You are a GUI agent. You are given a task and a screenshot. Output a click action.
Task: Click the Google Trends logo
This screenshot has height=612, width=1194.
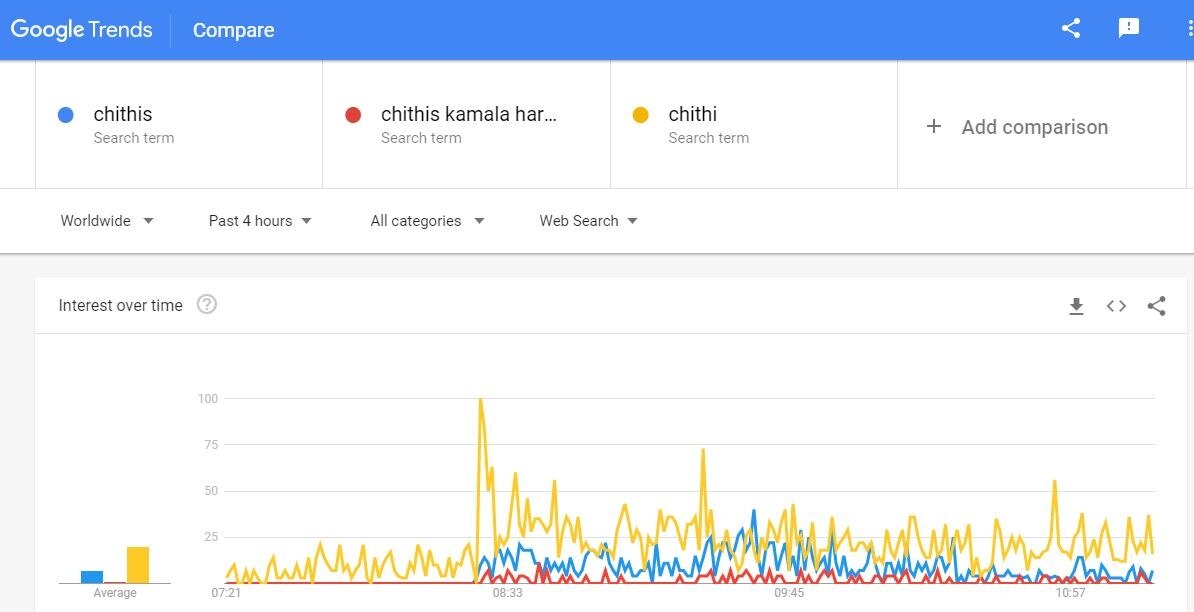point(82,30)
